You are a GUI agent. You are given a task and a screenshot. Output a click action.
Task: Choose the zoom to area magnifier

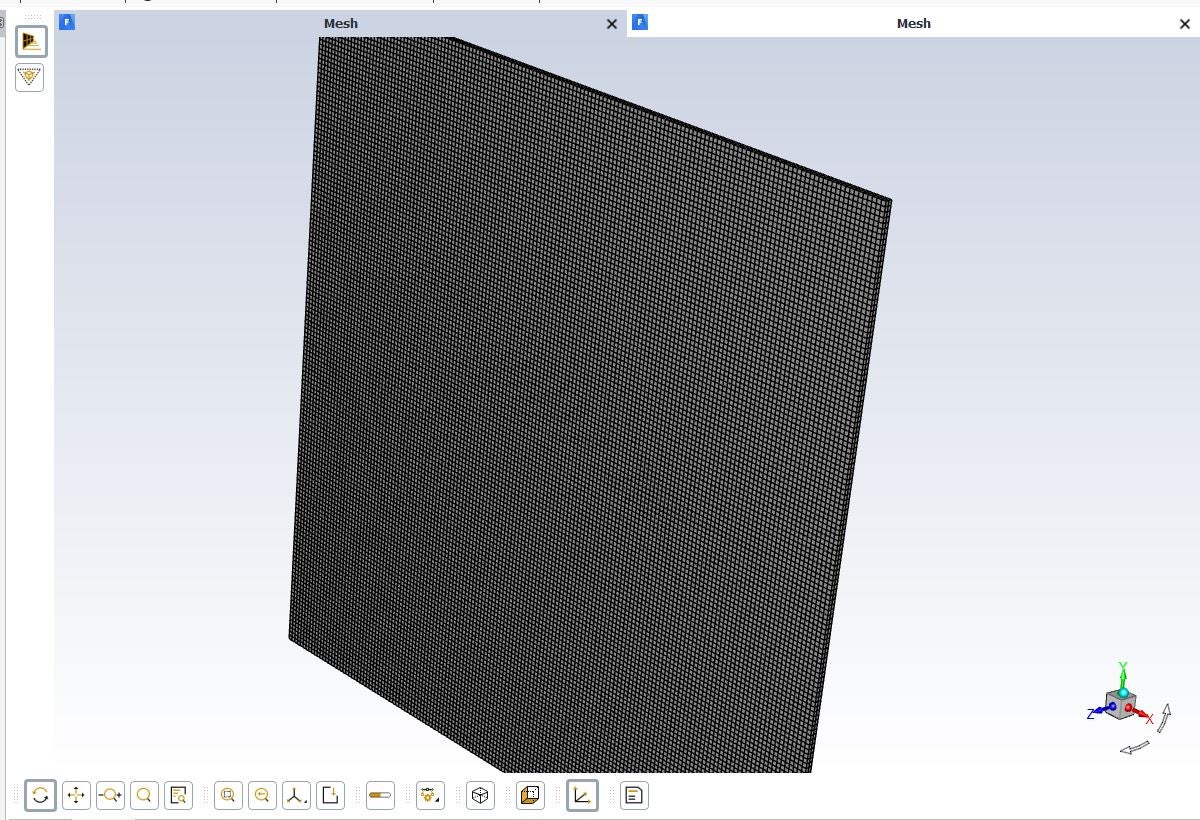(x=144, y=796)
